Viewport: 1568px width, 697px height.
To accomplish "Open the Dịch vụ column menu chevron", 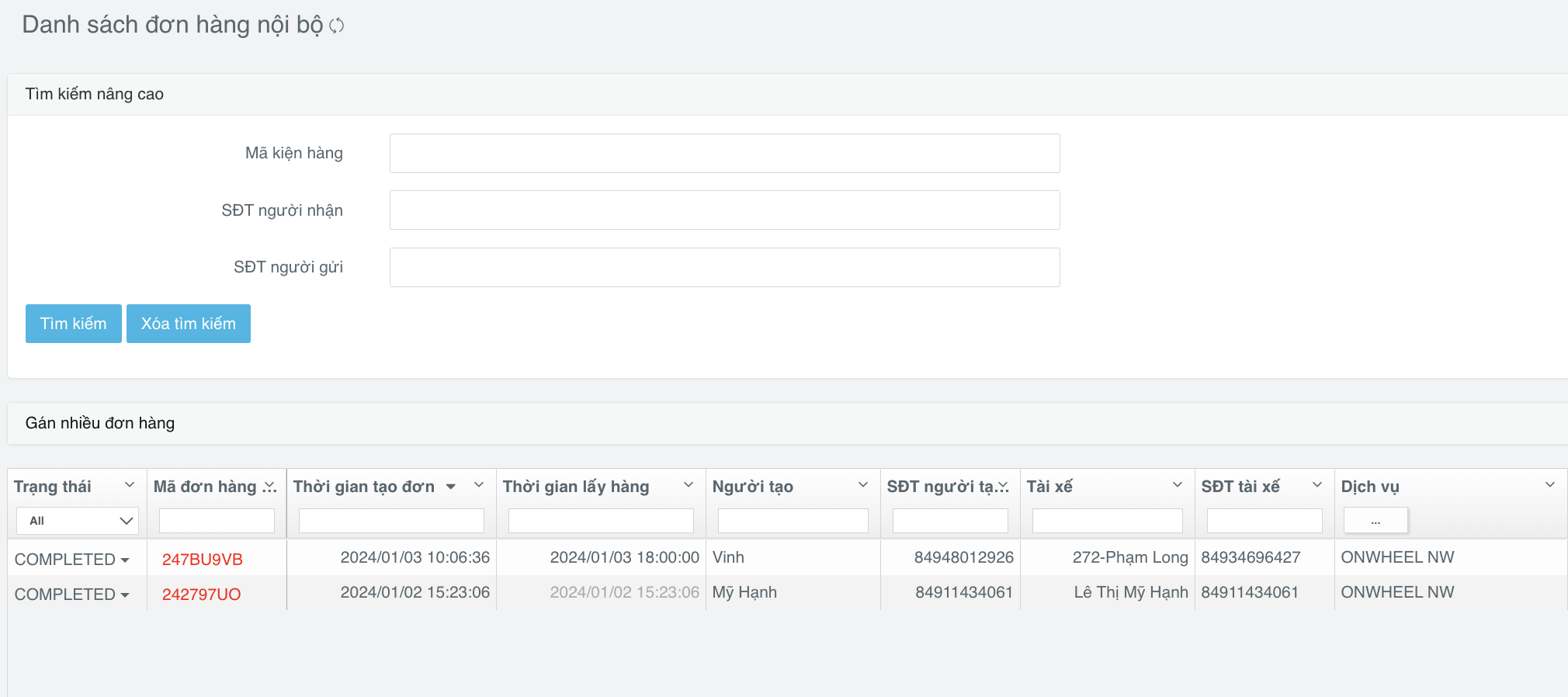I will click(x=1550, y=485).
